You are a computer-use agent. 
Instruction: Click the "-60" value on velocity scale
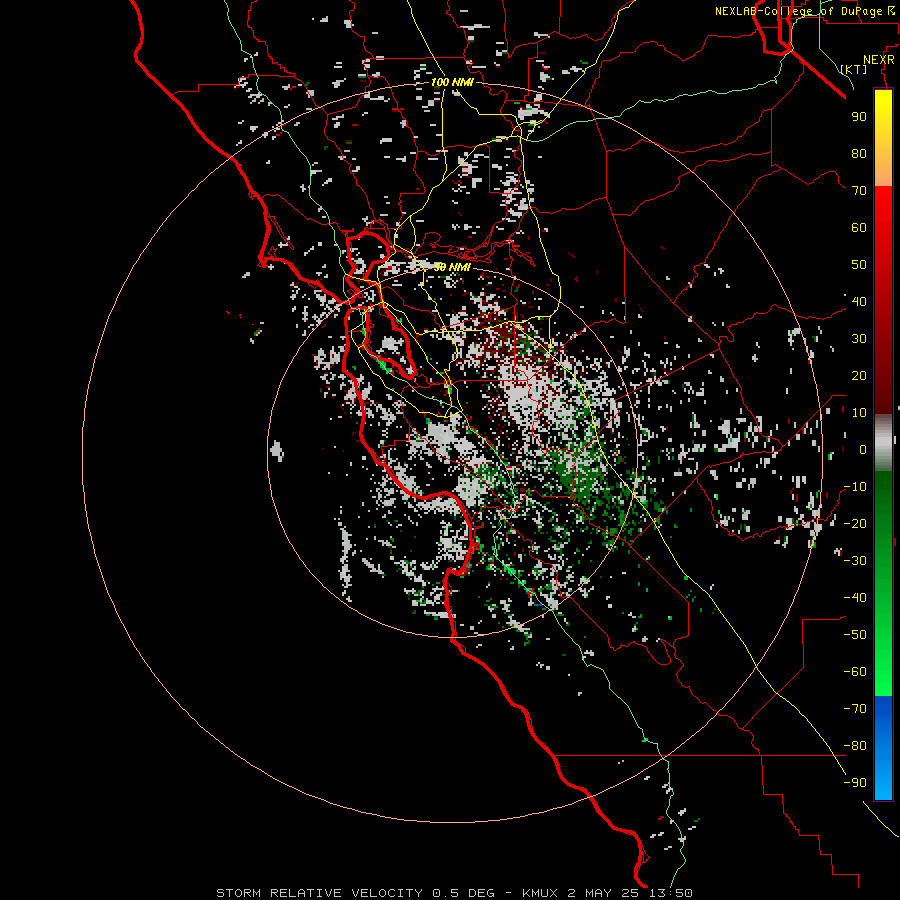(x=855, y=672)
